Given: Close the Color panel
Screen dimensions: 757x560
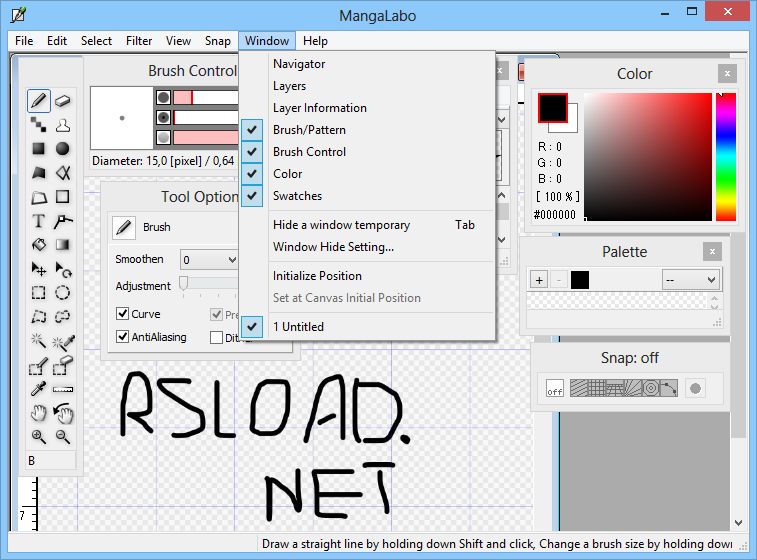Looking at the screenshot, I should click(727, 74).
